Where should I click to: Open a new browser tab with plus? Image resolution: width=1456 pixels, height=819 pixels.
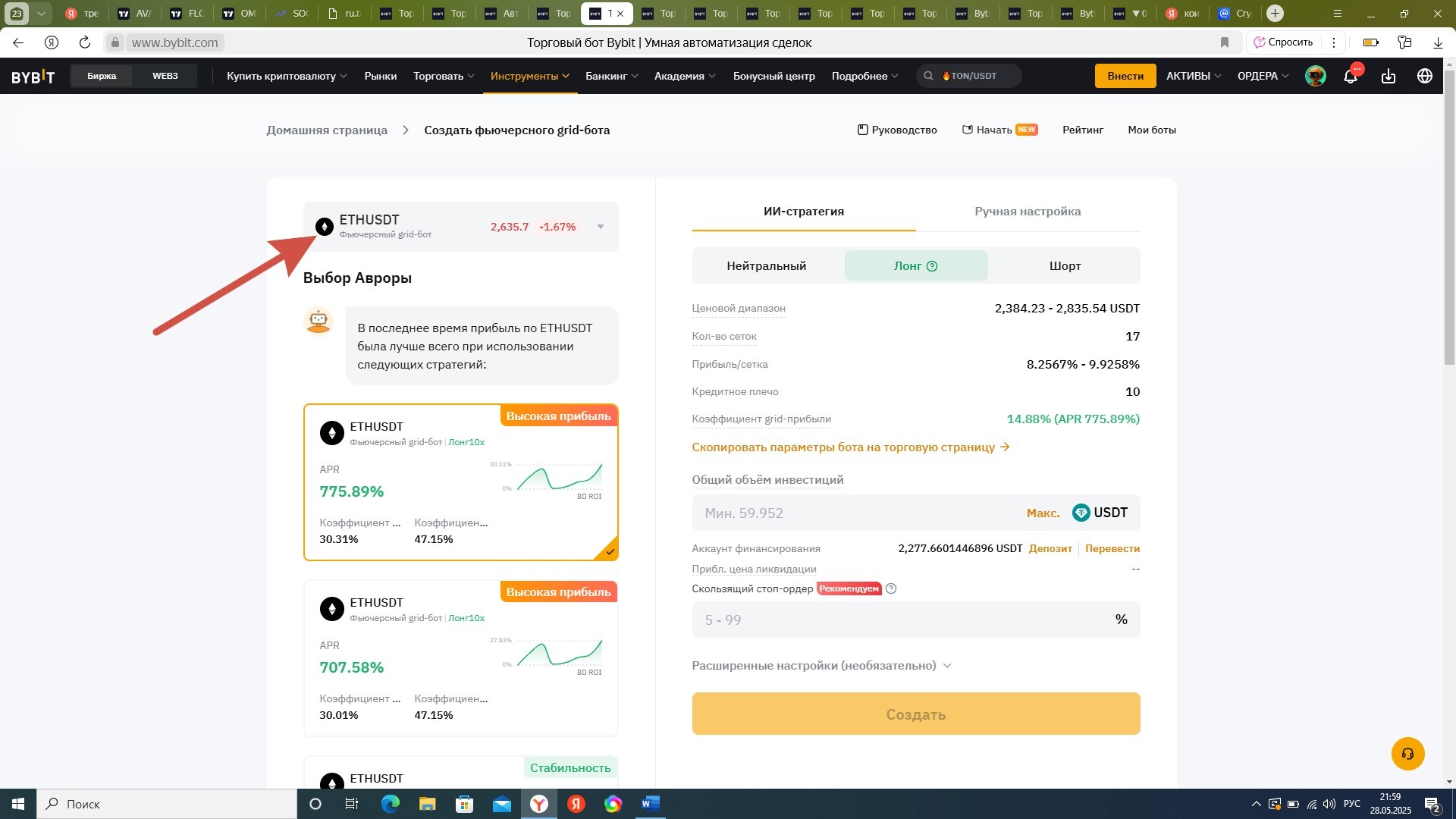pos(1276,14)
